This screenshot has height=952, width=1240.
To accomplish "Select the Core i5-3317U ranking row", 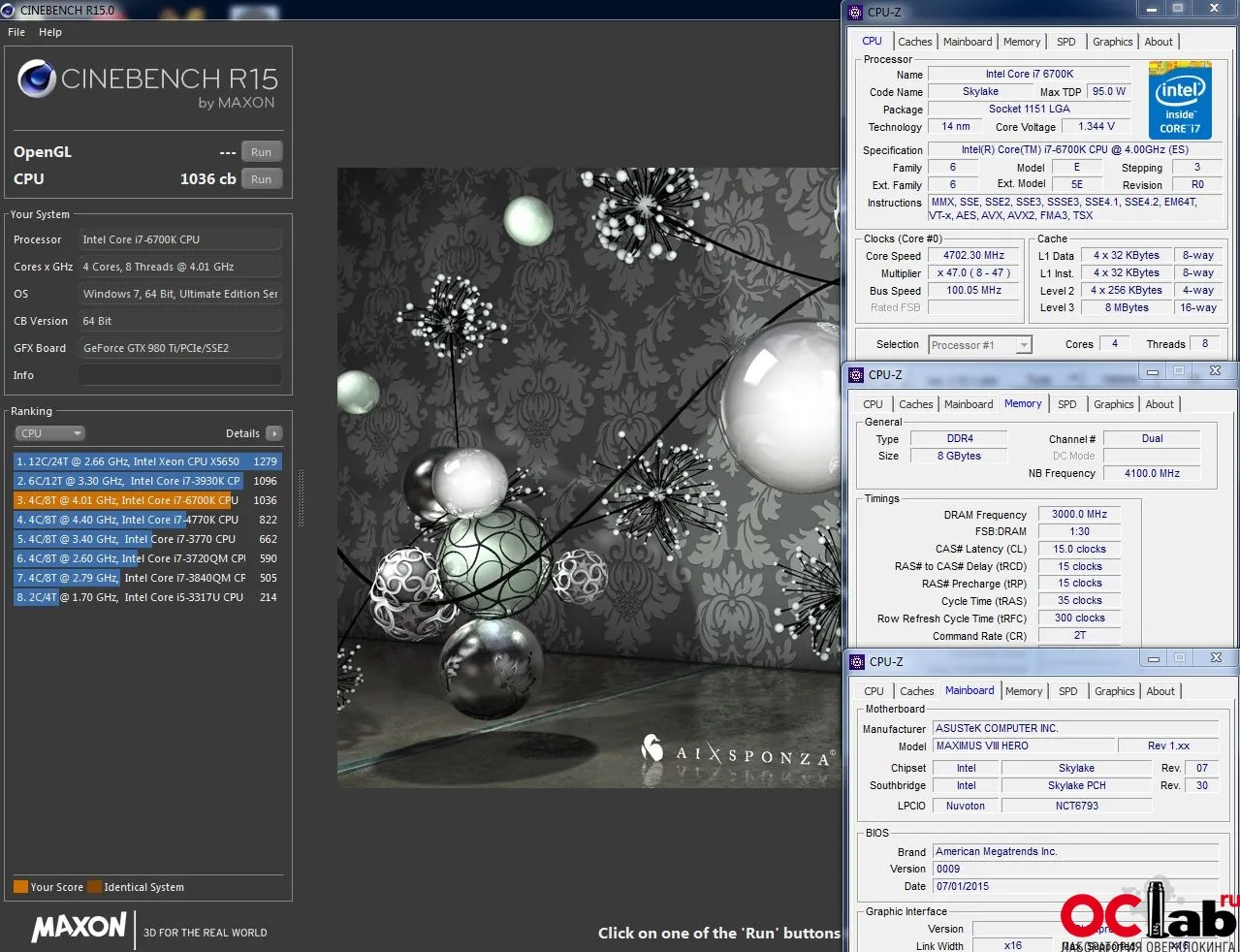I will point(147,597).
